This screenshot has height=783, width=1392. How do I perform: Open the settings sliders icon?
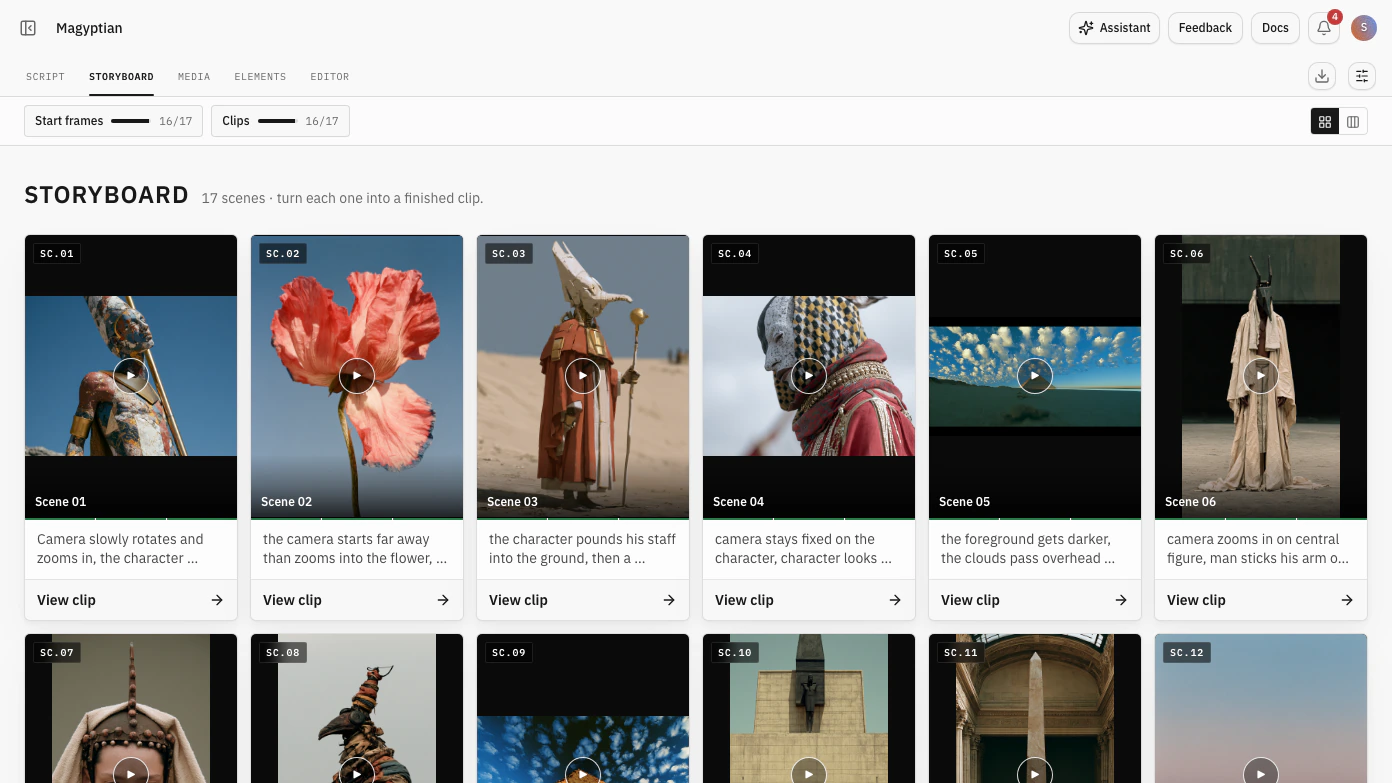(x=1361, y=76)
